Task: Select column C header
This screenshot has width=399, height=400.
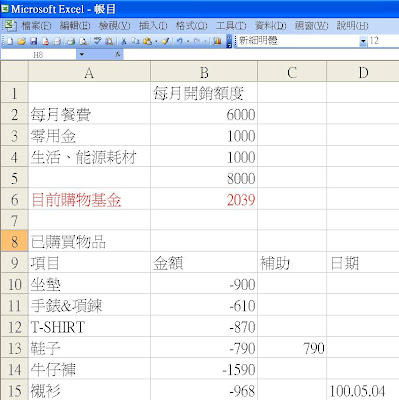Action: [x=292, y=72]
